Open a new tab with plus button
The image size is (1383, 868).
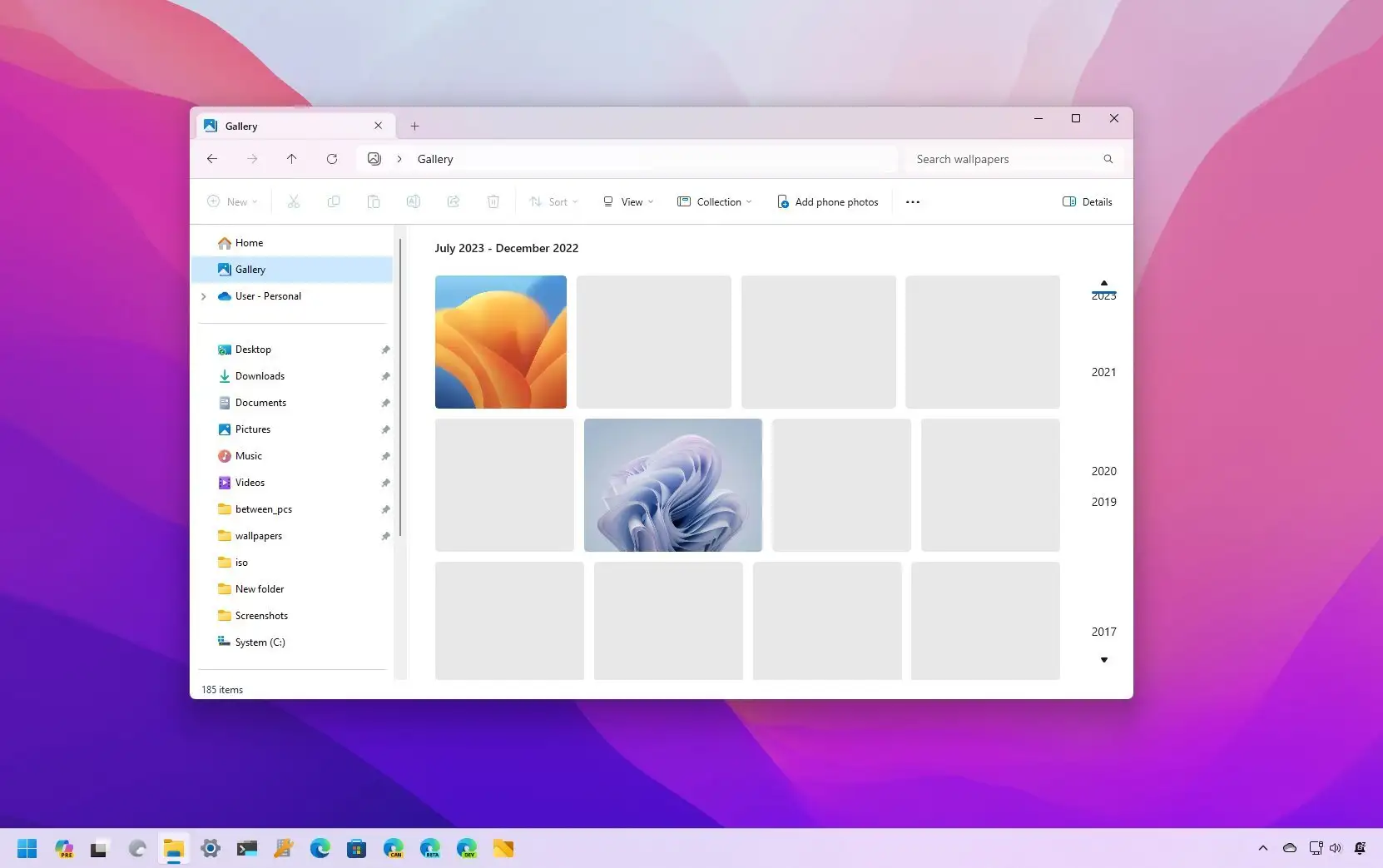pos(414,126)
